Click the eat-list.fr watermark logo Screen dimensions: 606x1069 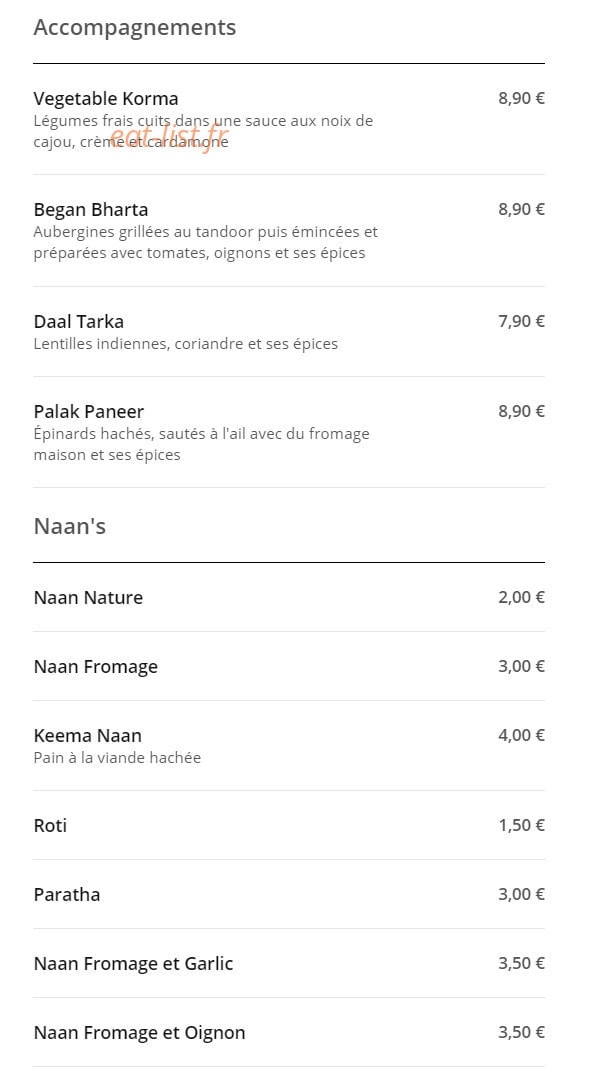point(168,138)
